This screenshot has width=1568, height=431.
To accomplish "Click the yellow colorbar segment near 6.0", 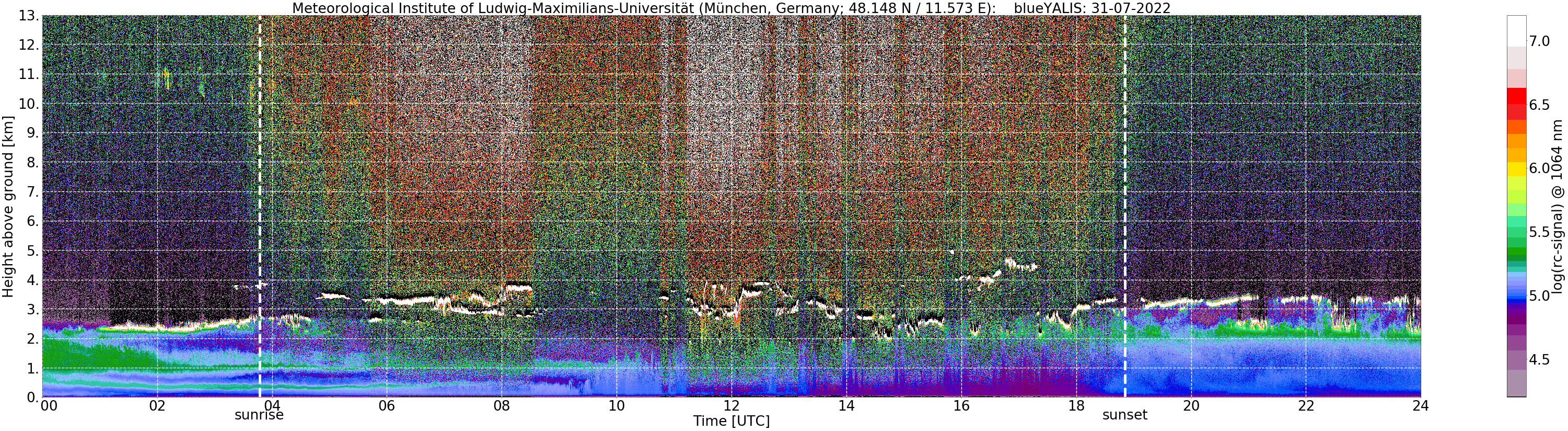I will (x=1516, y=168).
